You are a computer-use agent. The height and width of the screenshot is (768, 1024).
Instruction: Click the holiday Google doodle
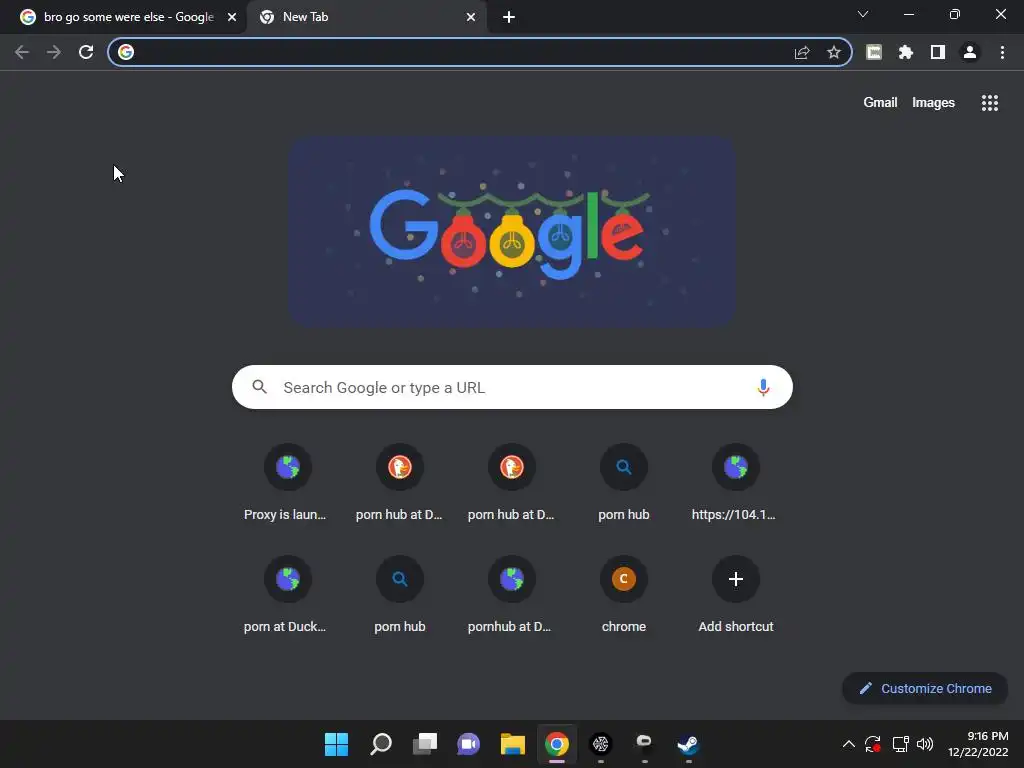pos(513,231)
